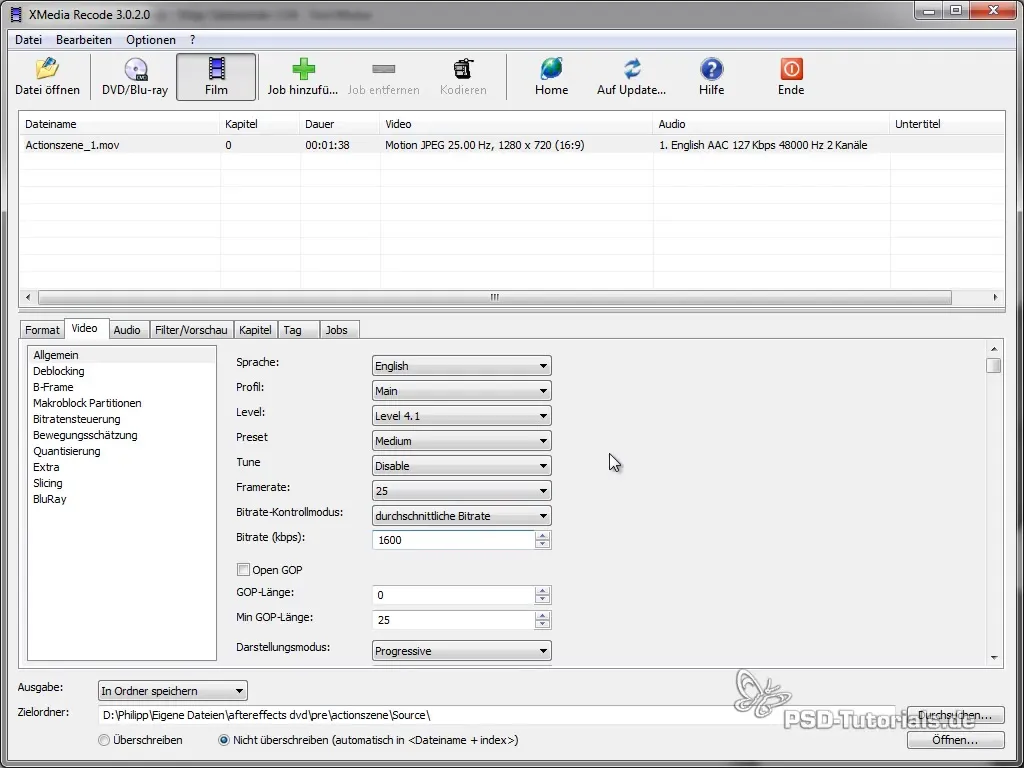Open the Tune dropdown showing Disable
The height and width of the screenshot is (768, 1024).
[461, 466]
